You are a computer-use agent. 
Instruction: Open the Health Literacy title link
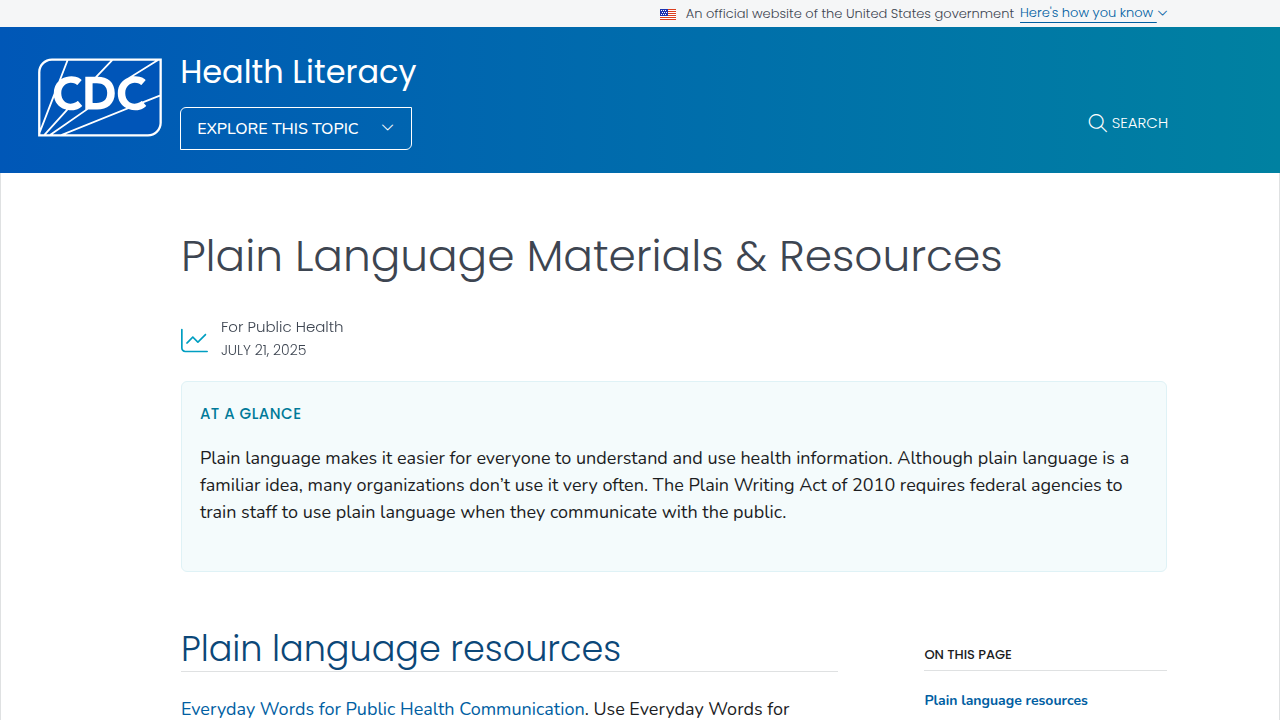[298, 72]
